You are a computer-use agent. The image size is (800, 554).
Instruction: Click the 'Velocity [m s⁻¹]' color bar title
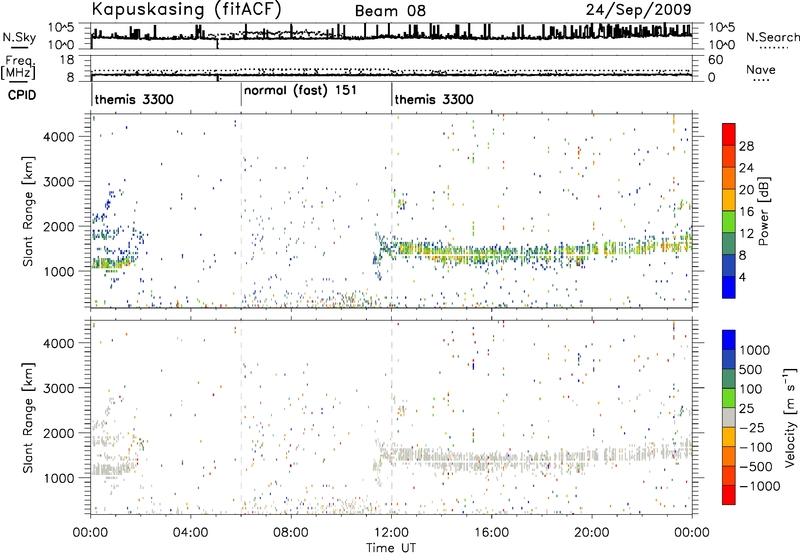[790, 417]
